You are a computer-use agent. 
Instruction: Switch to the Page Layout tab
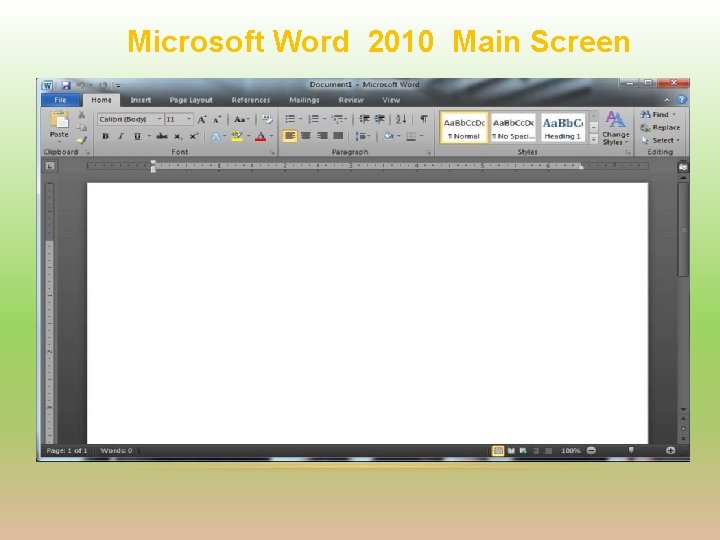click(191, 100)
